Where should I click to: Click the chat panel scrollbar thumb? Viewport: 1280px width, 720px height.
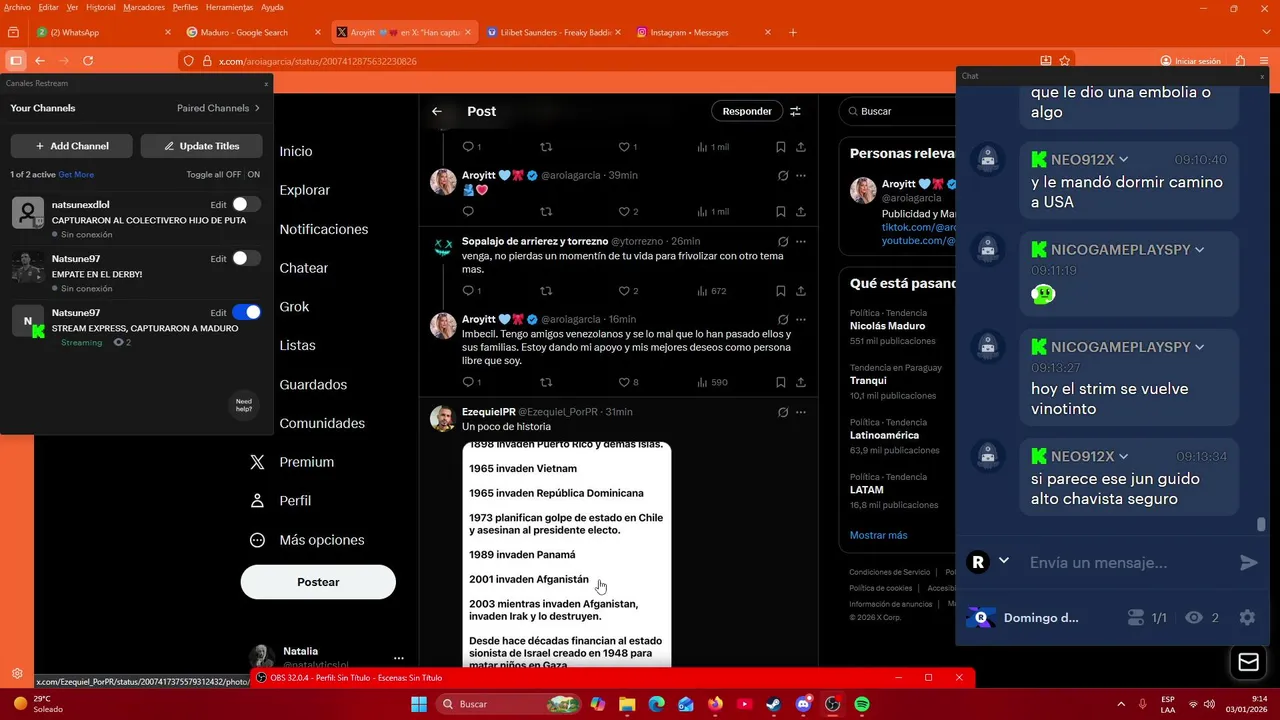1261,524
